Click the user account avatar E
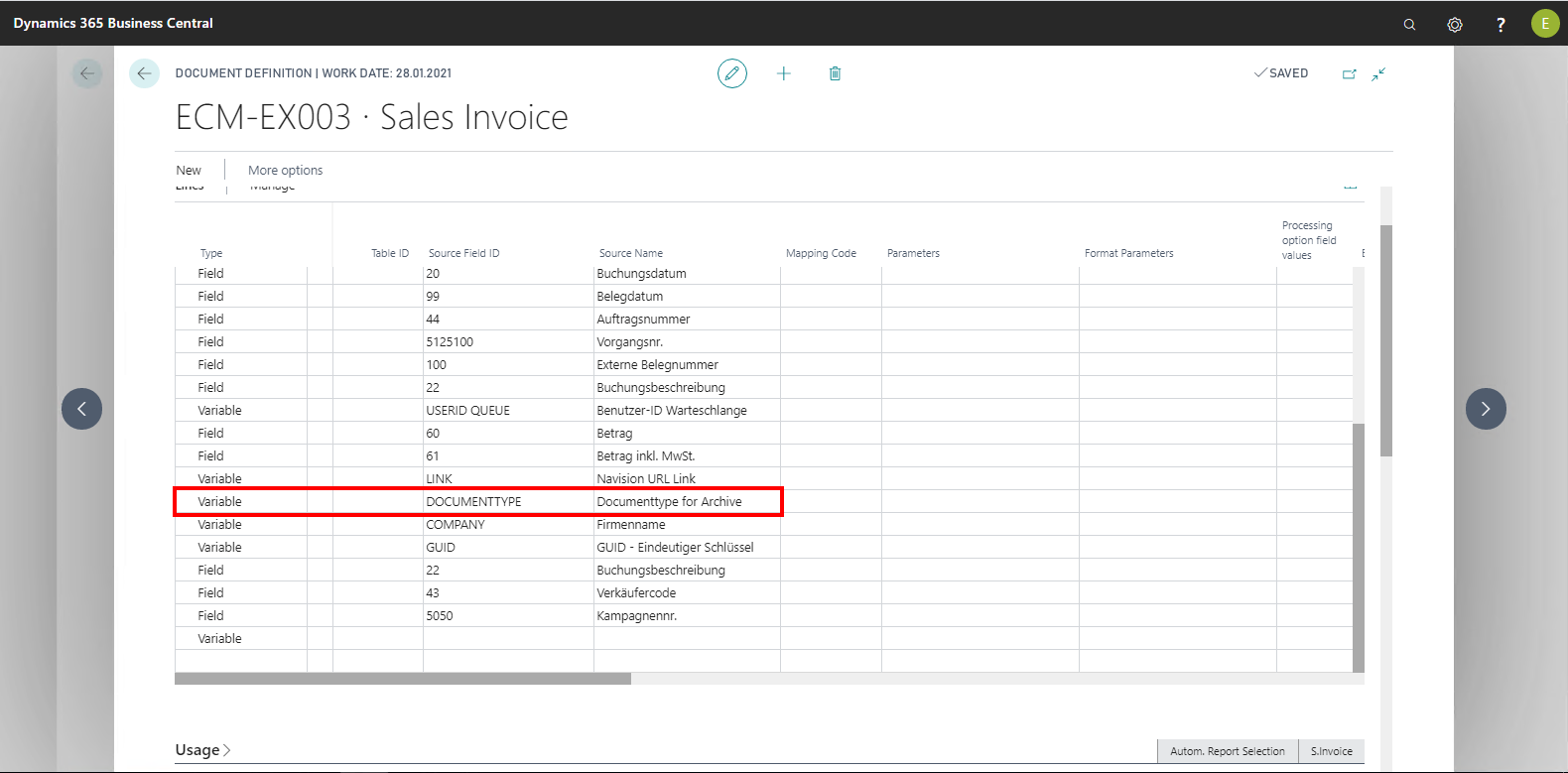1568x773 pixels. pos(1544,24)
